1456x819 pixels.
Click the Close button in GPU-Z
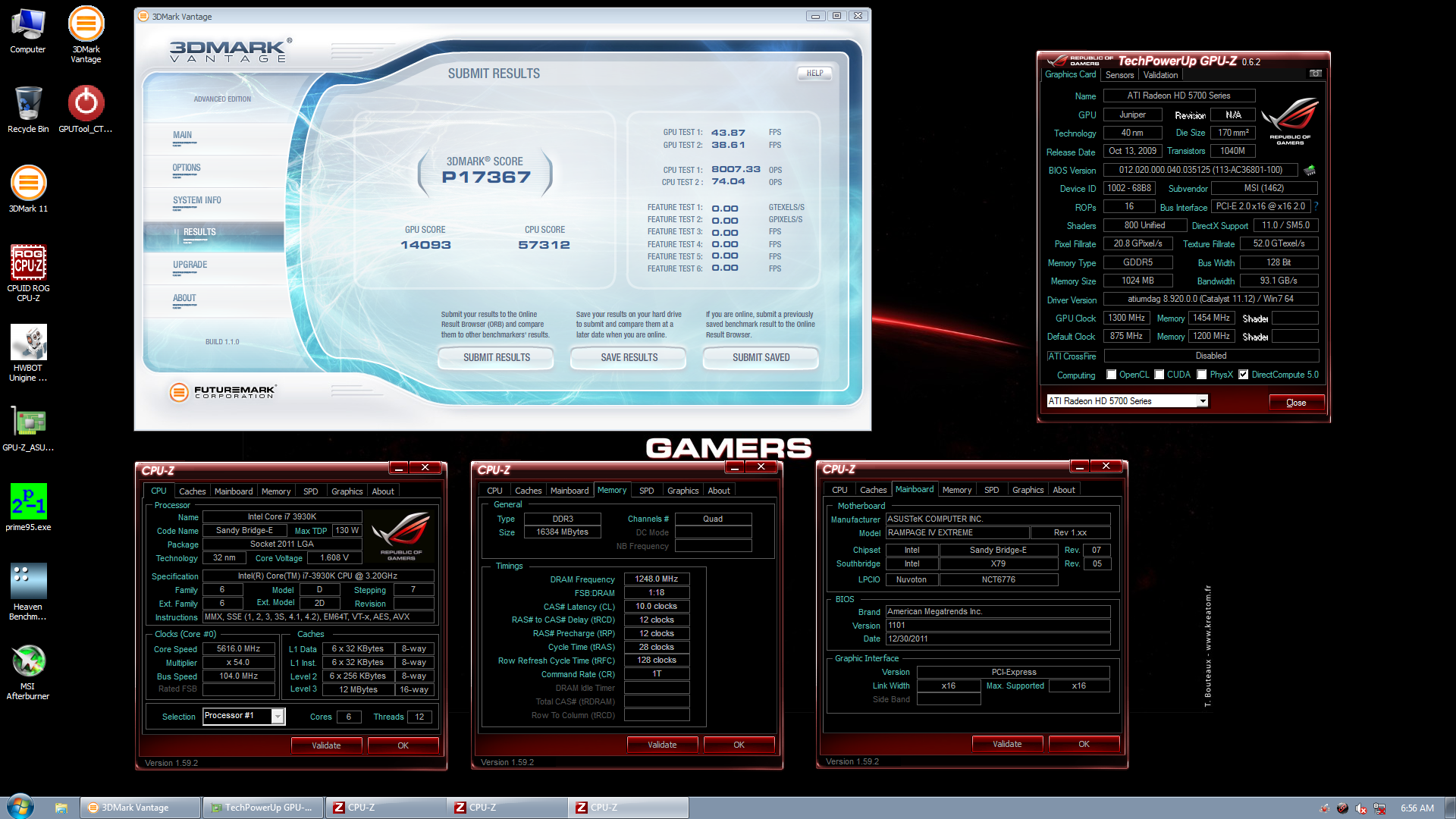(x=1296, y=403)
